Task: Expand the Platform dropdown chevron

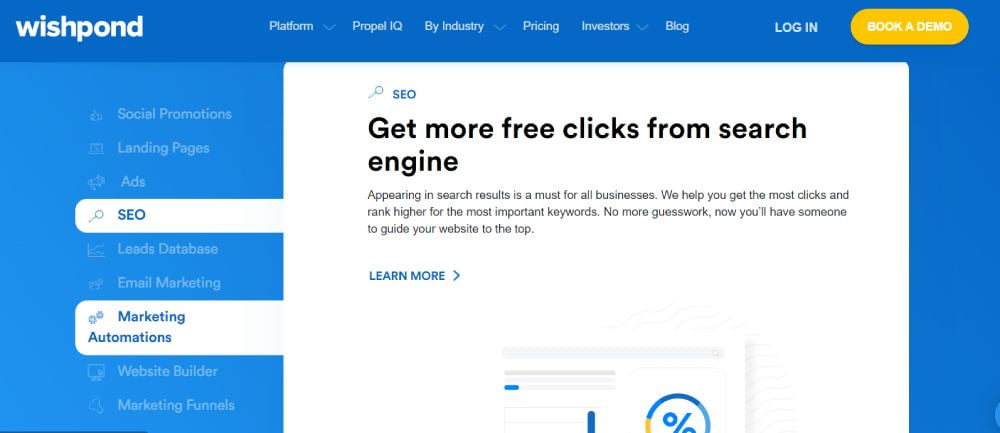Action: 329,27
